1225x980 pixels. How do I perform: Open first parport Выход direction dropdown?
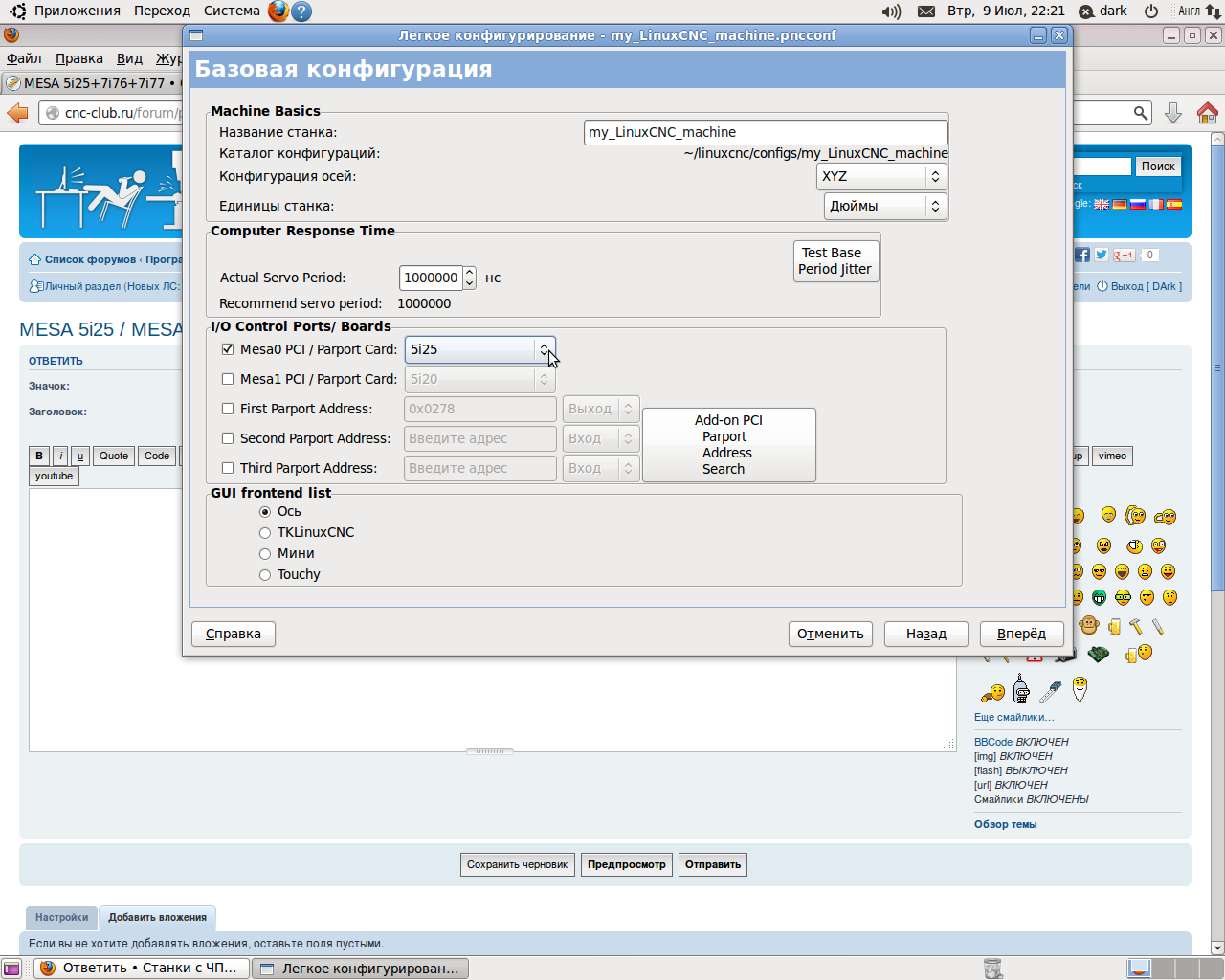(x=601, y=409)
